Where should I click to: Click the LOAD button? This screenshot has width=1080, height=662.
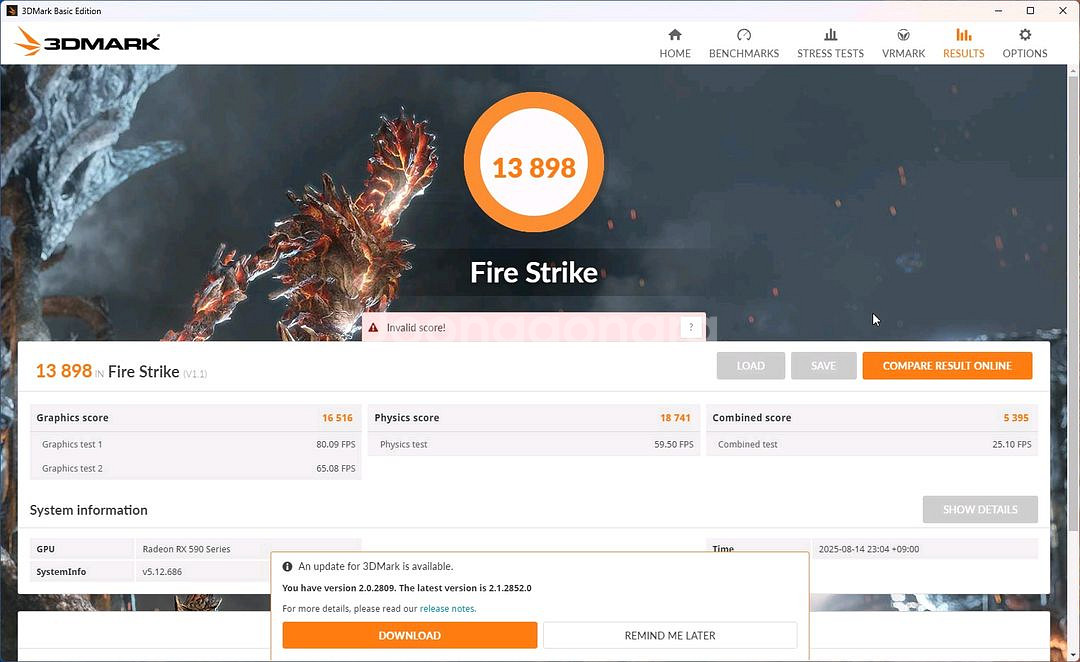(x=751, y=366)
